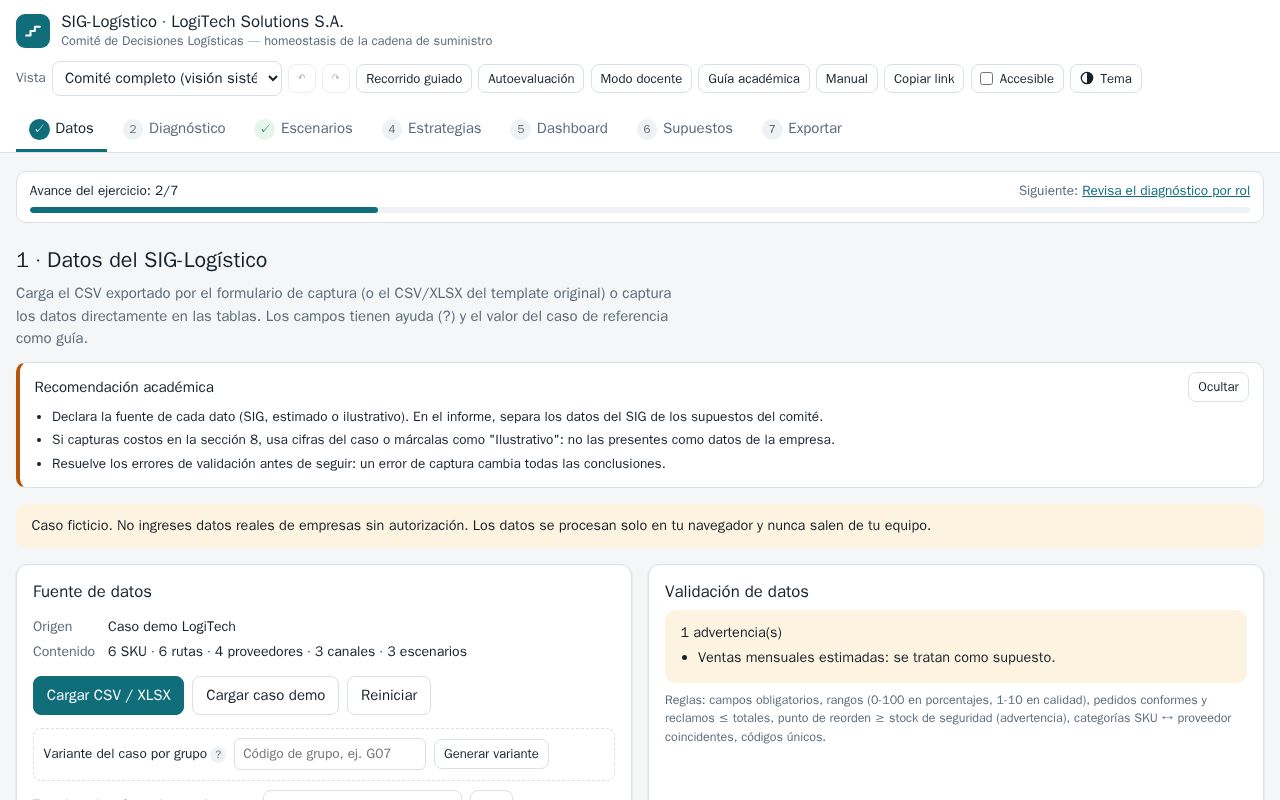Click Generar variante button
This screenshot has height=800, width=1280.
[x=491, y=754]
